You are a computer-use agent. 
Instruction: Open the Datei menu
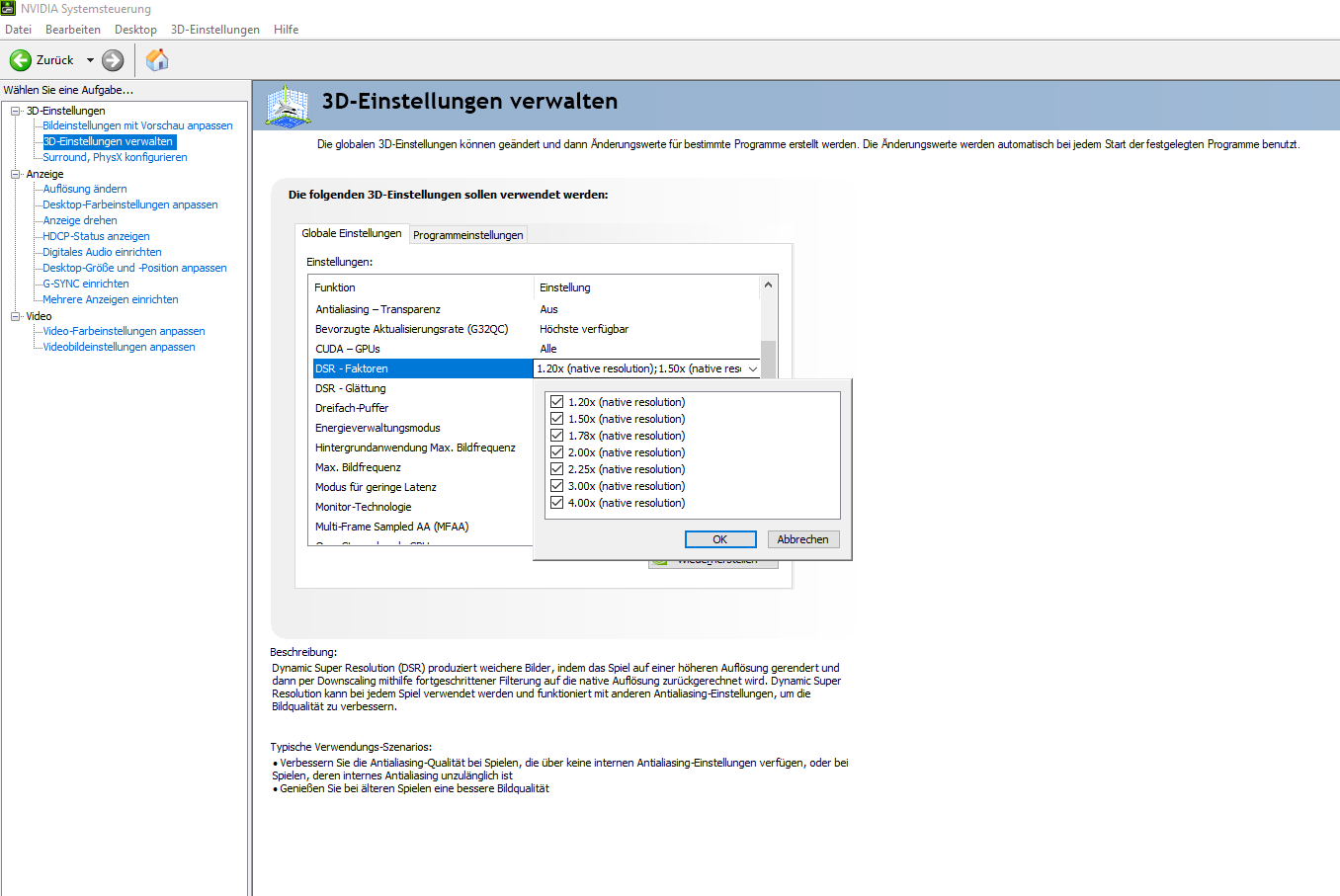coord(18,30)
